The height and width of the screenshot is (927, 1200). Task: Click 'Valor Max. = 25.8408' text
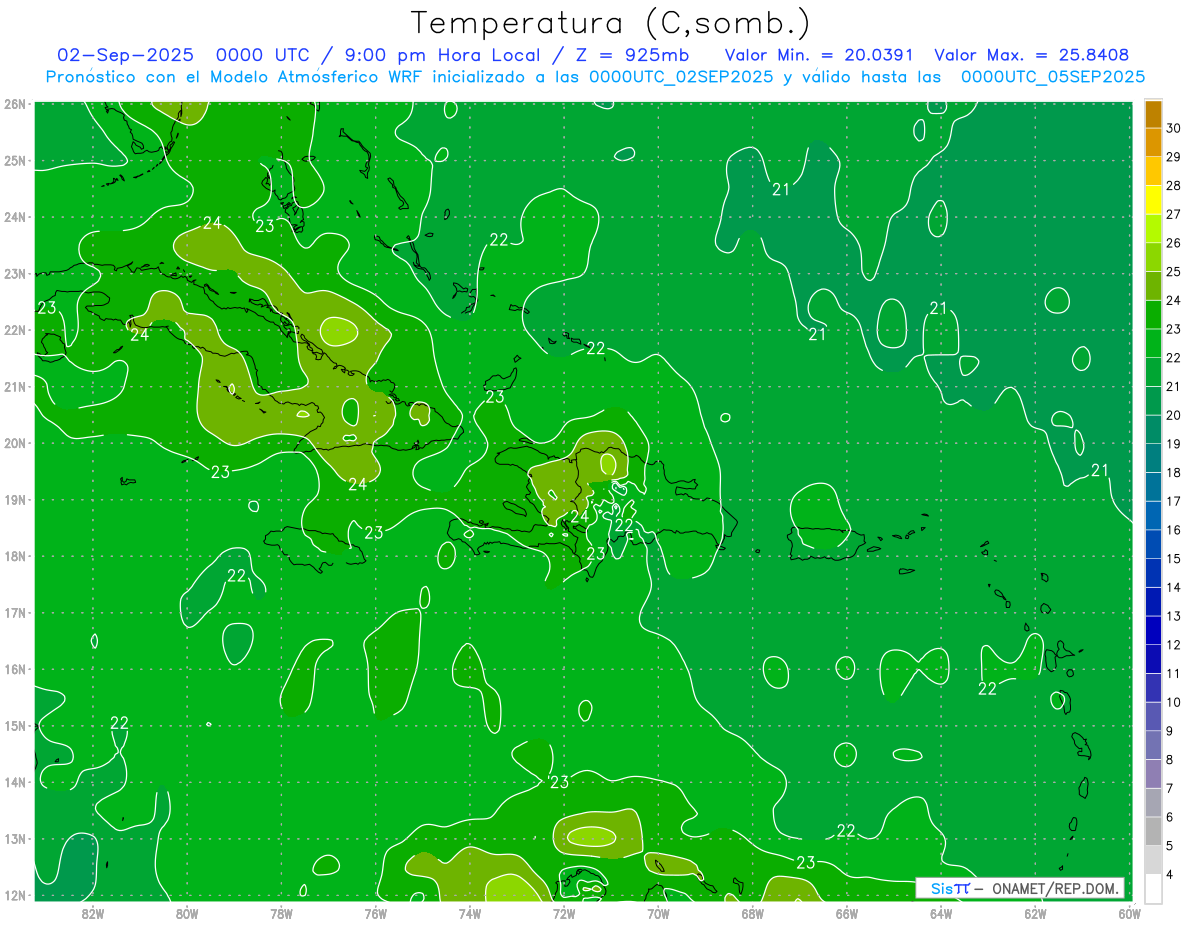[x=1031, y=55]
